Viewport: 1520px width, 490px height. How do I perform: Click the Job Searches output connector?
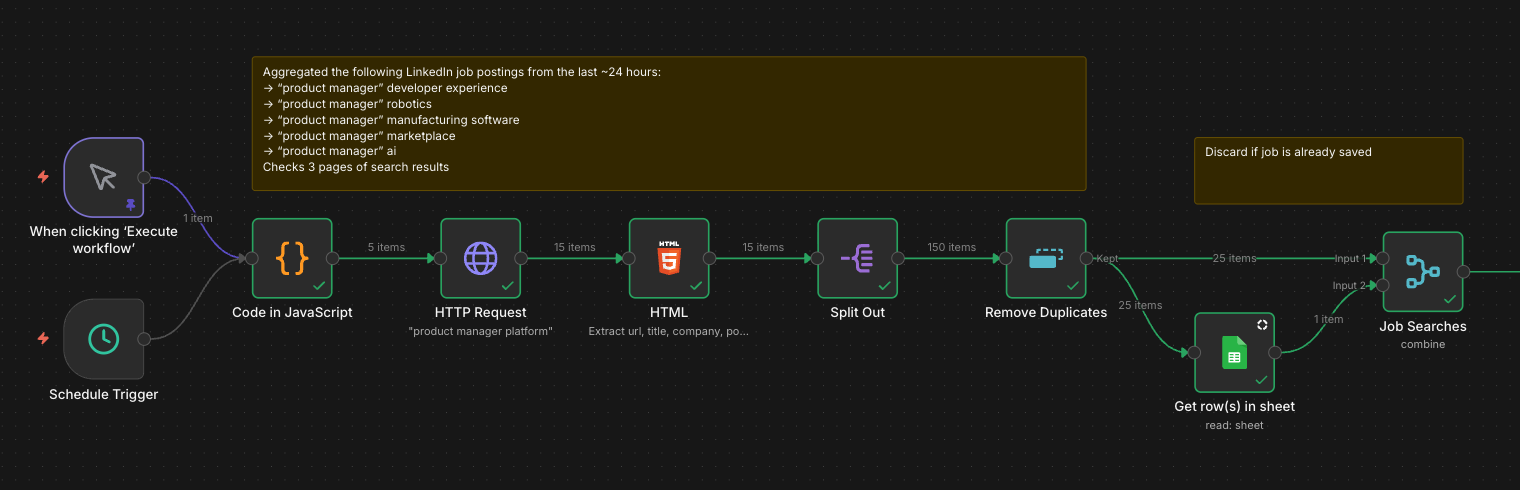pos(1464,271)
